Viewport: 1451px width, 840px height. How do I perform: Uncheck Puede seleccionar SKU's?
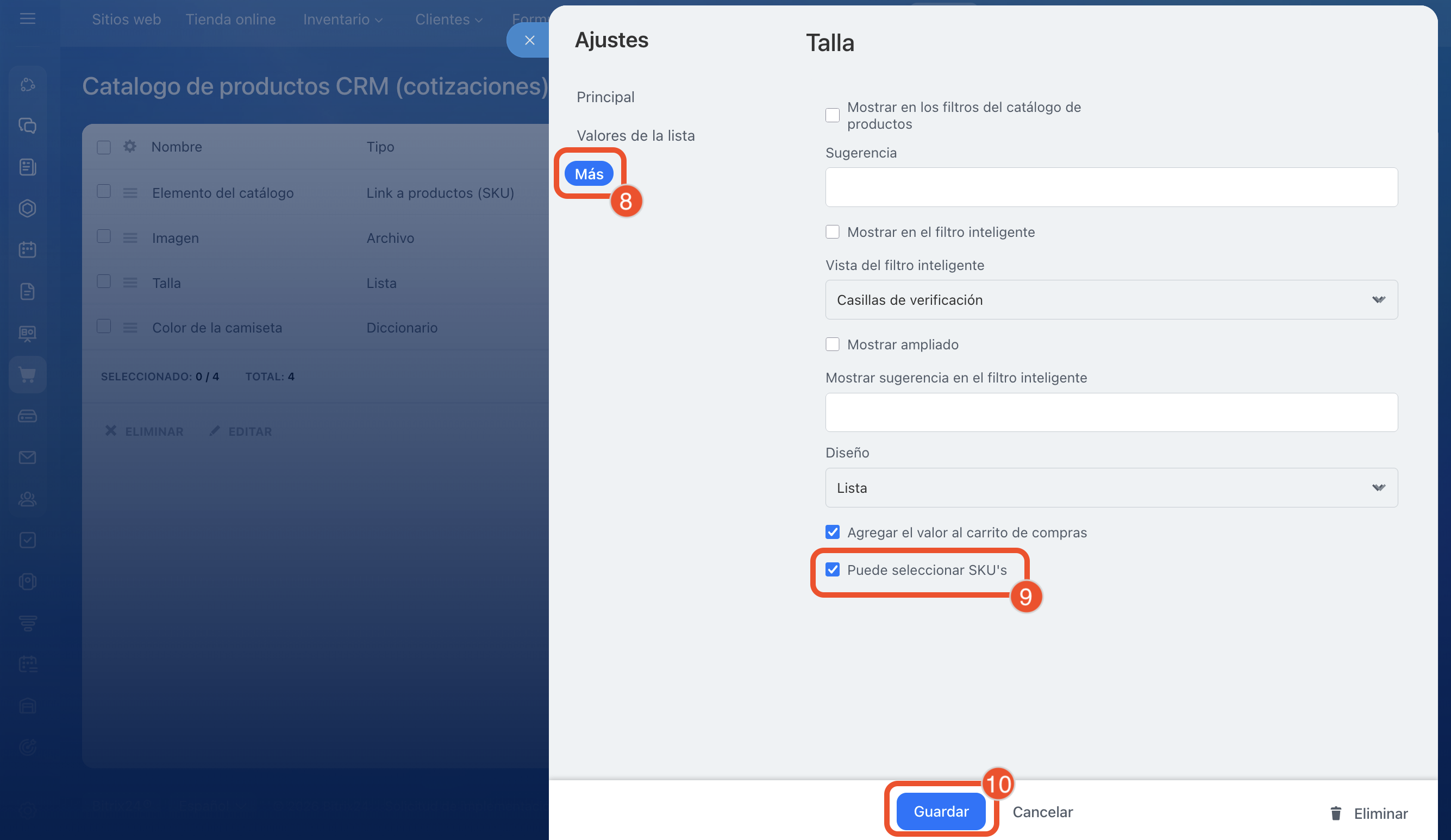(x=832, y=569)
